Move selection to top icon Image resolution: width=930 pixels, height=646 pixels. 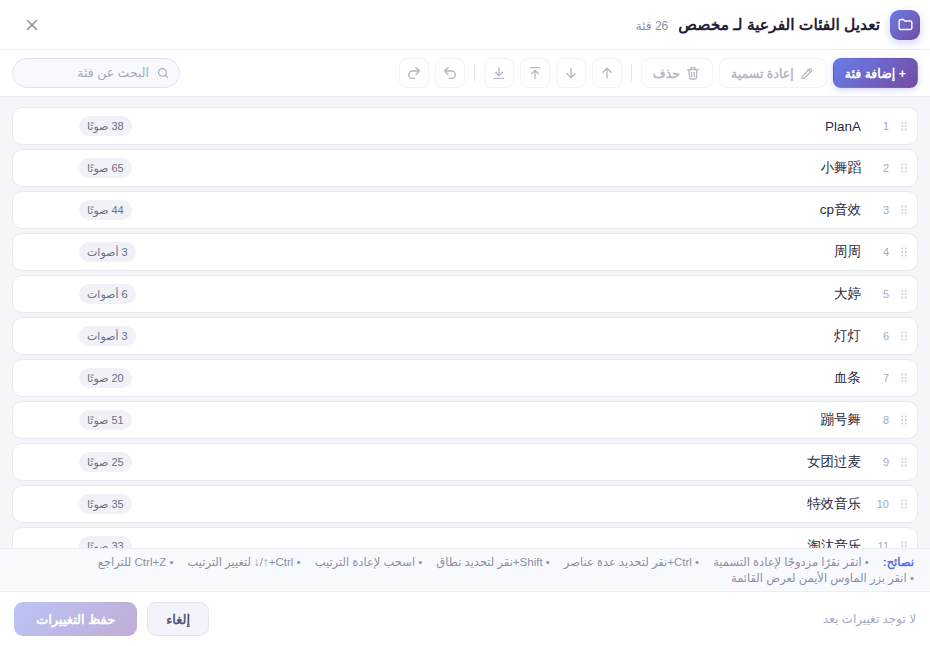(535, 73)
